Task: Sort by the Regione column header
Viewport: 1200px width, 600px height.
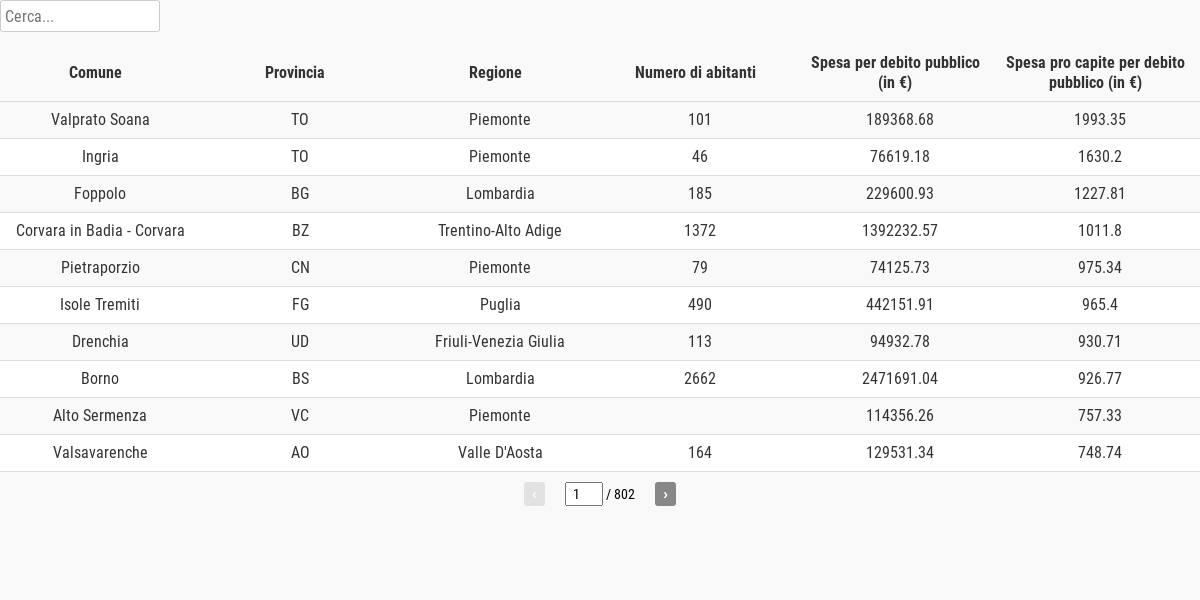Action: [495, 72]
